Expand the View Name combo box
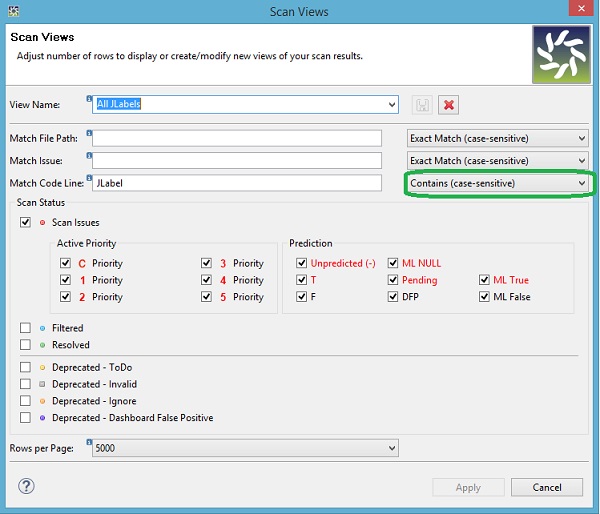The image size is (600, 514). [391, 104]
